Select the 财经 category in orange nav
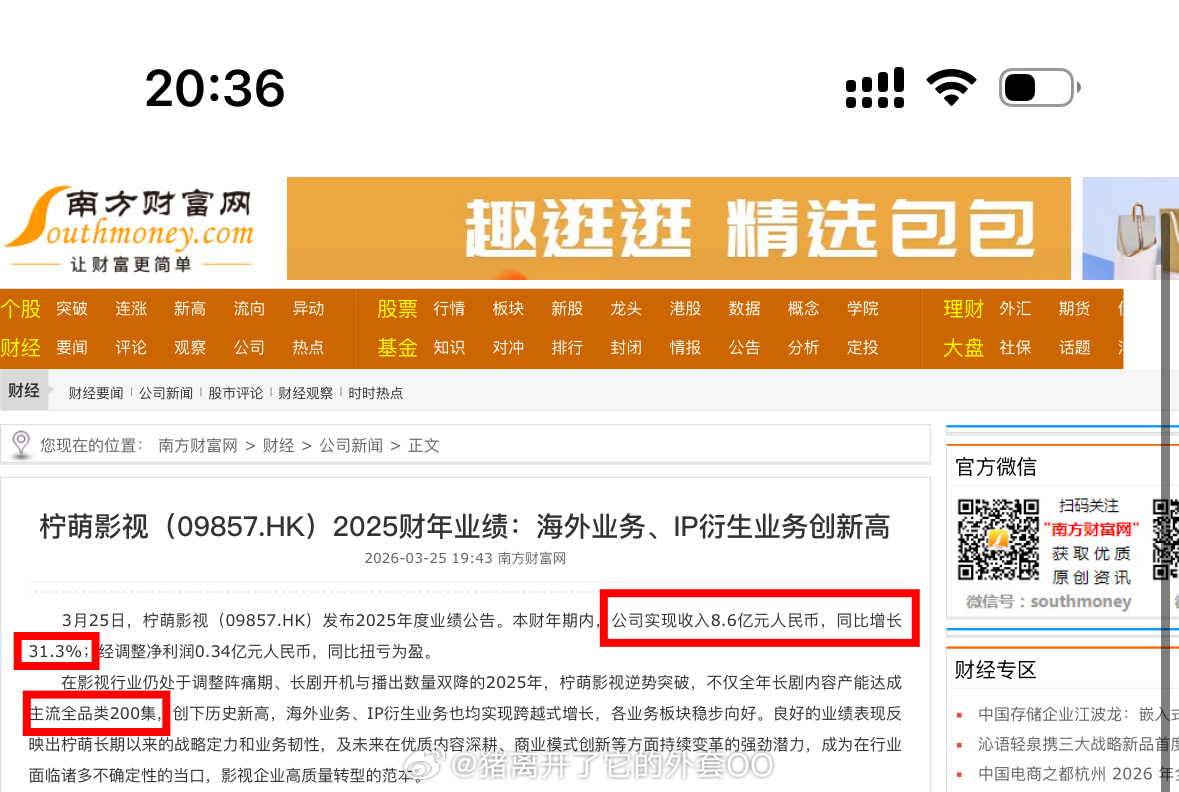1179x792 pixels. coord(20,347)
